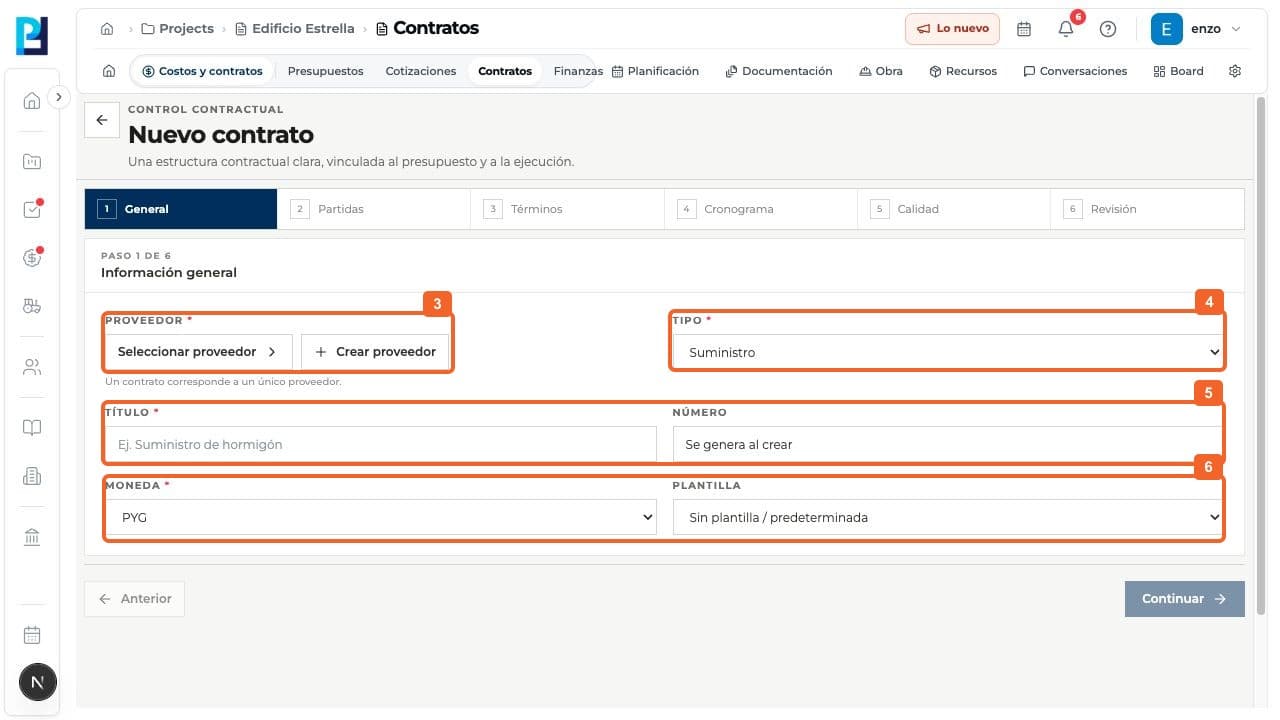Open the settings gear icon after Board
Image resolution: width=1280 pixels, height=720 pixels.
pyautogui.click(x=1235, y=71)
